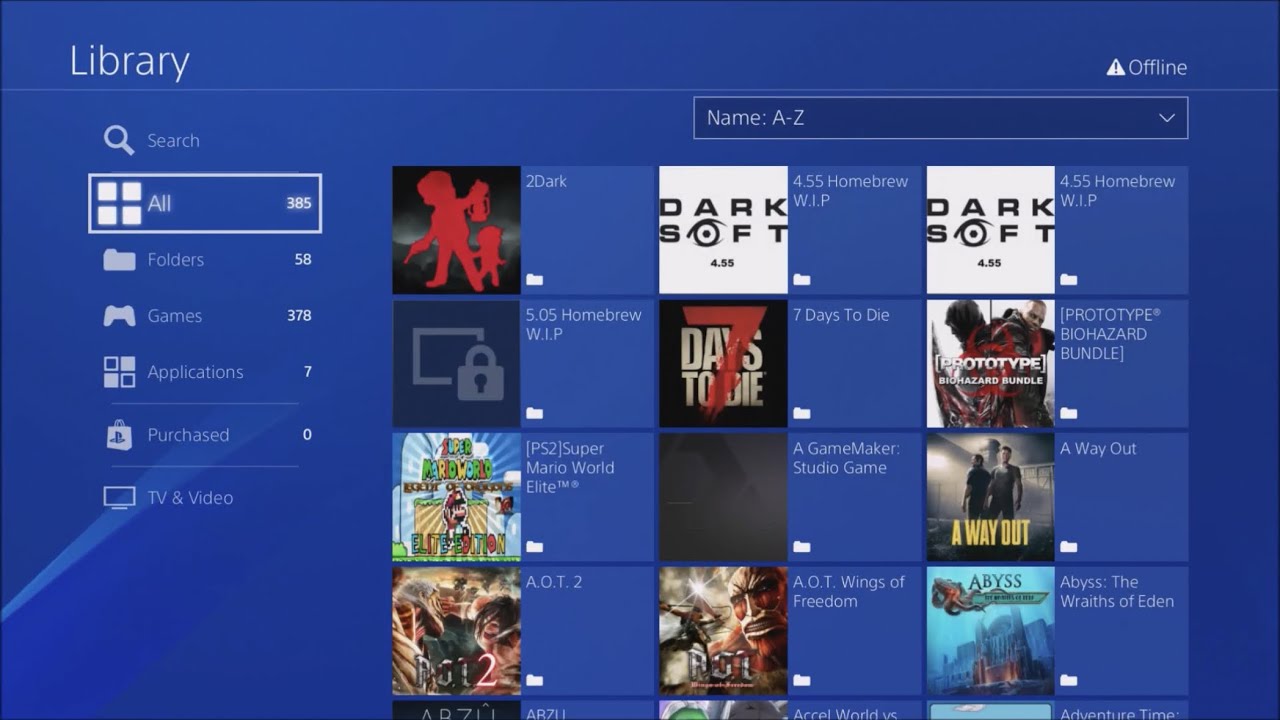The height and width of the screenshot is (720, 1280).
Task: Open the Name: A-Z sort dropdown
Action: (940, 118)
